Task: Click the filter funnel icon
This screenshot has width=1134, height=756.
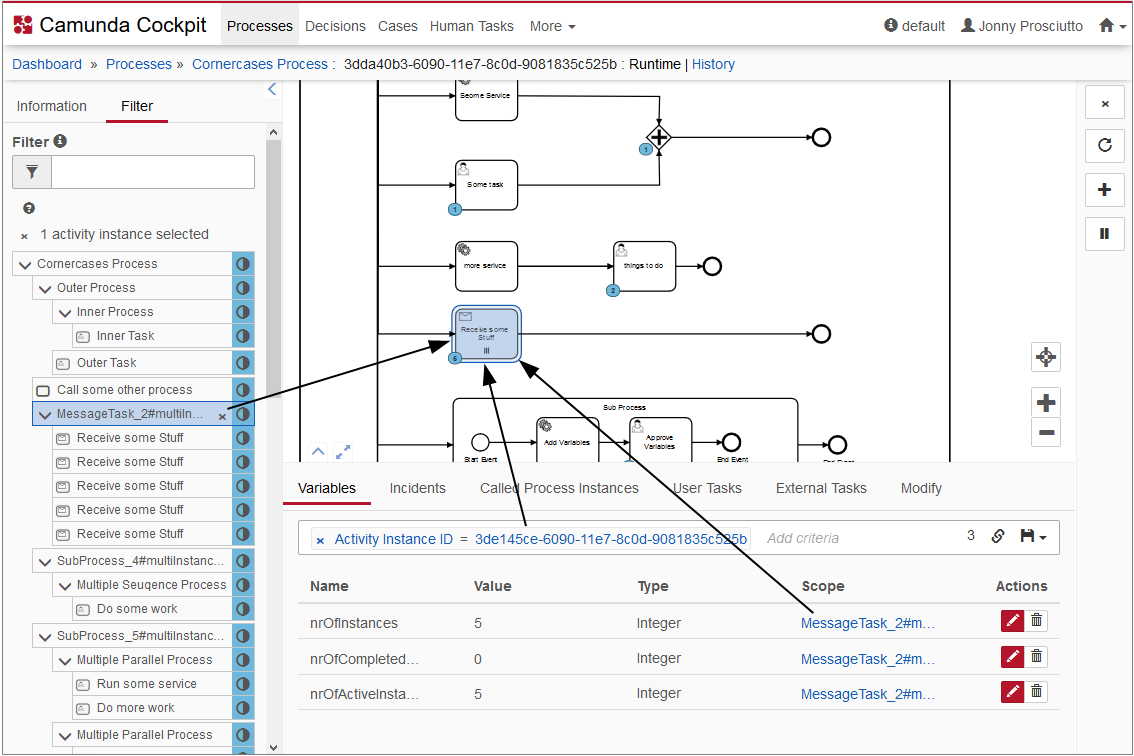Action: point(32,172)
